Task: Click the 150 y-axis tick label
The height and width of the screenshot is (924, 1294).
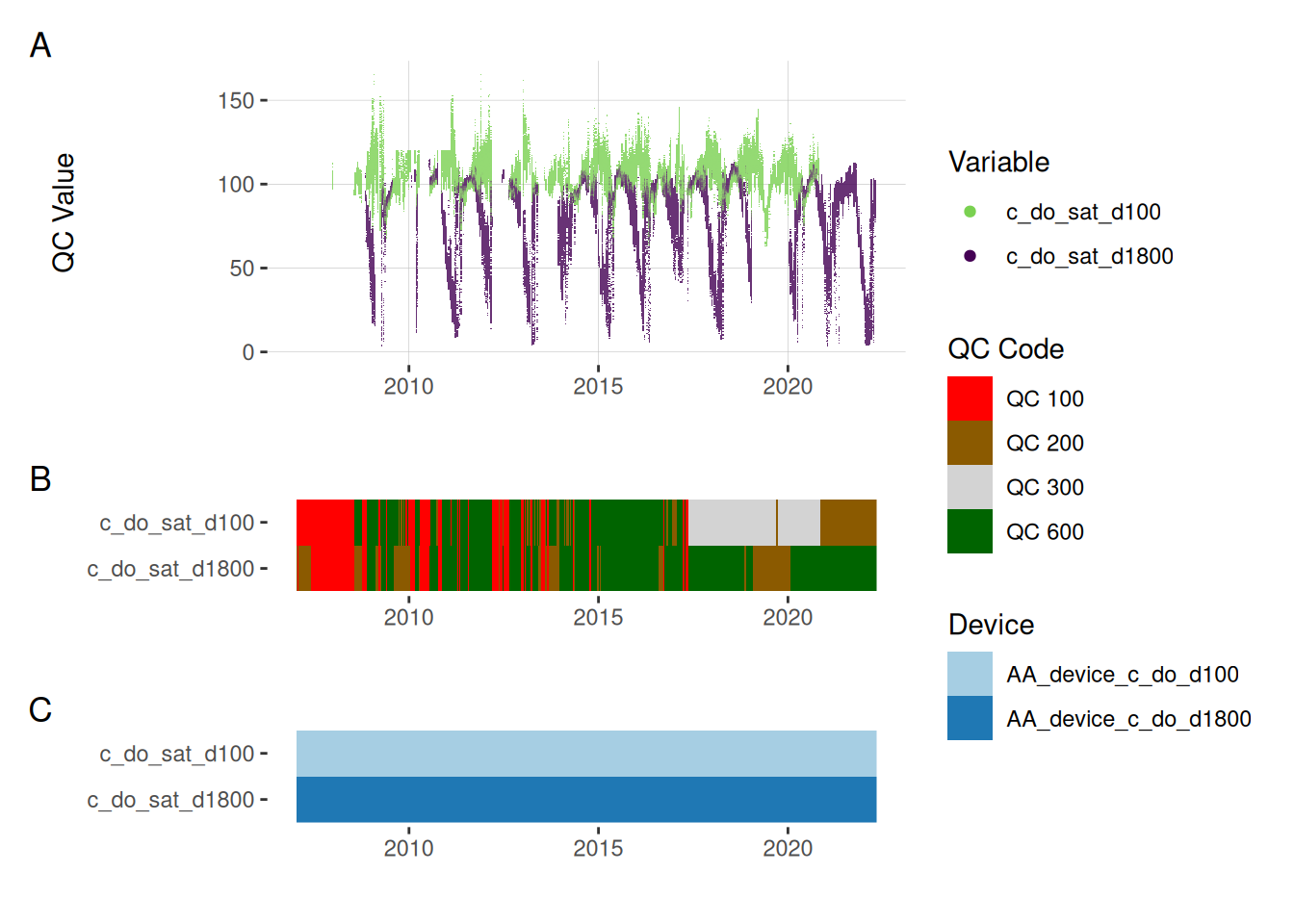Action: (236, 100)
